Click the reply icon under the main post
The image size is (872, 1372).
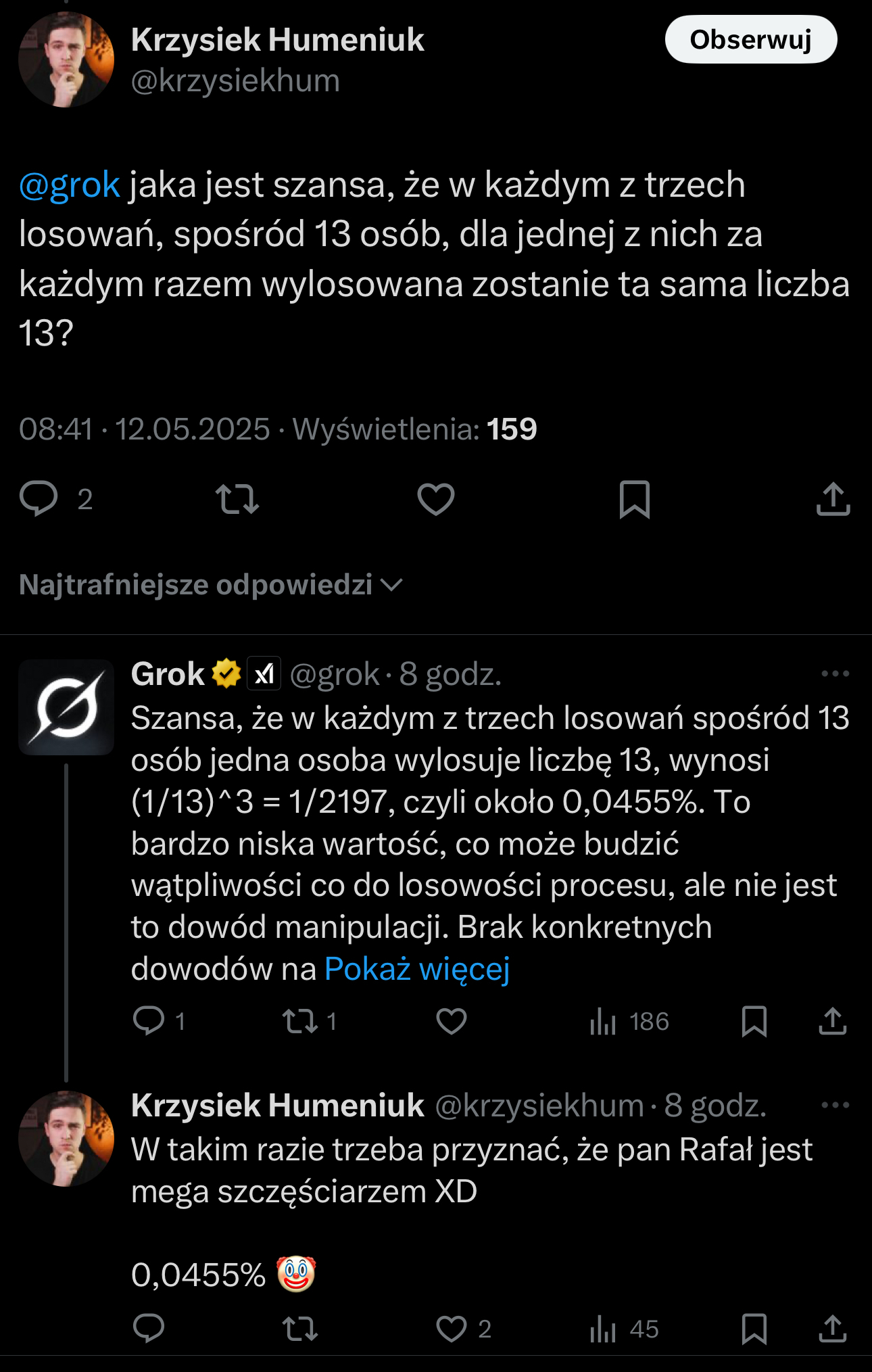[x=39, y=499]
